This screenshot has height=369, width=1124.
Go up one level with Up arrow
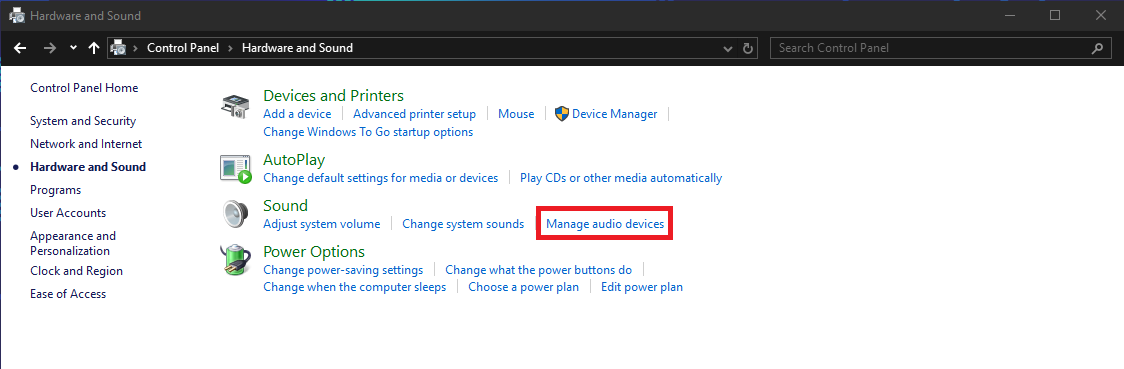(x=93, y=48)
